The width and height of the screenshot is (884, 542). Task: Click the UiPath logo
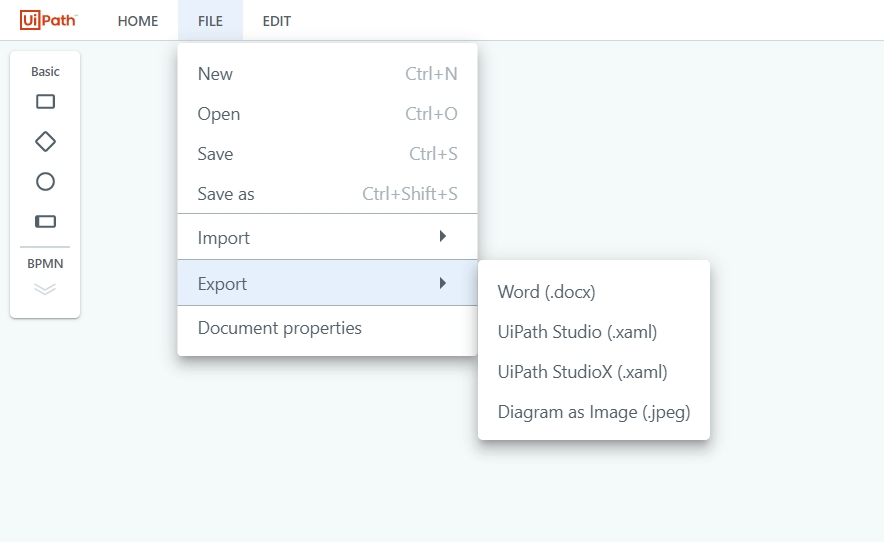point(48,20)
